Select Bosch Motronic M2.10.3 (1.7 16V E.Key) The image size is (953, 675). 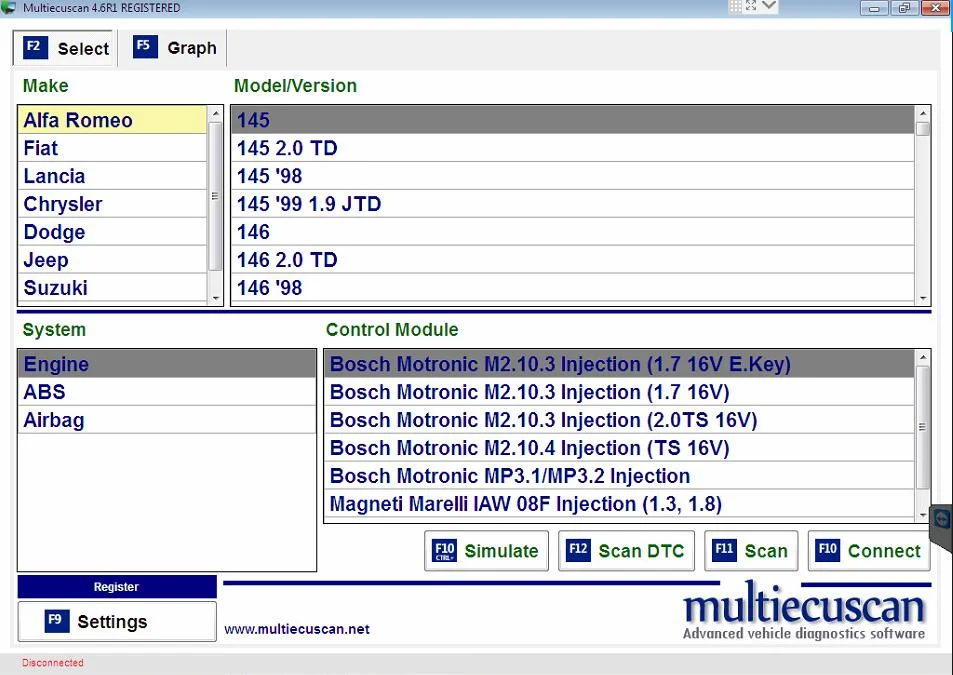click(619, 364)
